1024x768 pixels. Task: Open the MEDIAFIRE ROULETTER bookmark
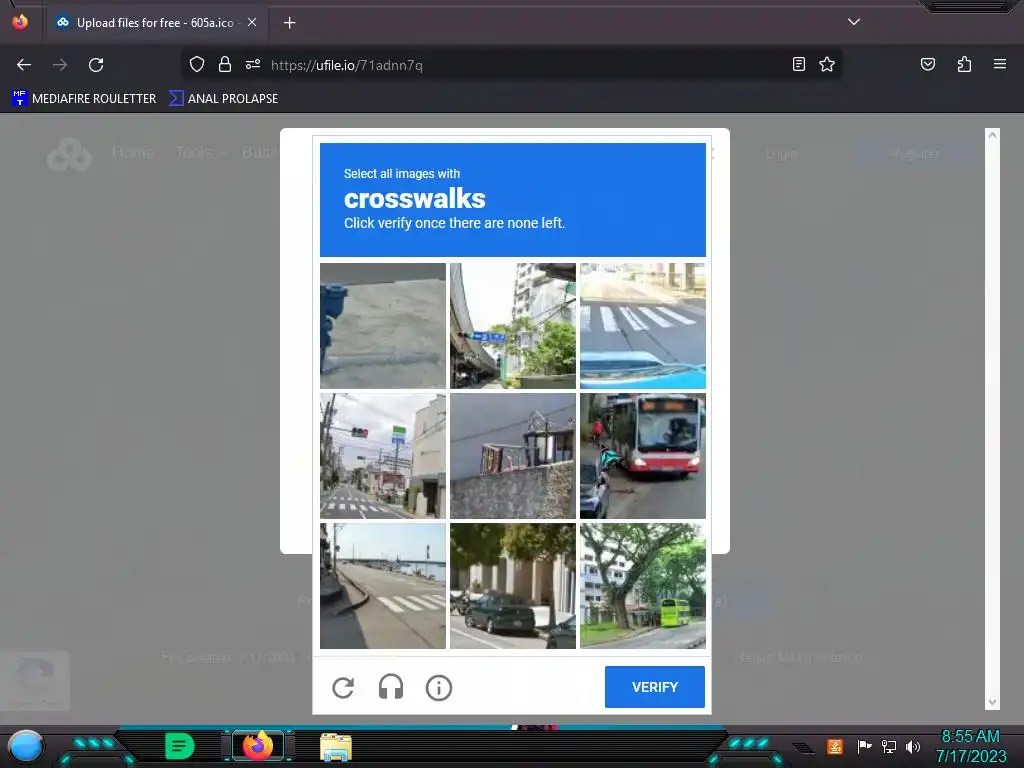click(84, 99)
